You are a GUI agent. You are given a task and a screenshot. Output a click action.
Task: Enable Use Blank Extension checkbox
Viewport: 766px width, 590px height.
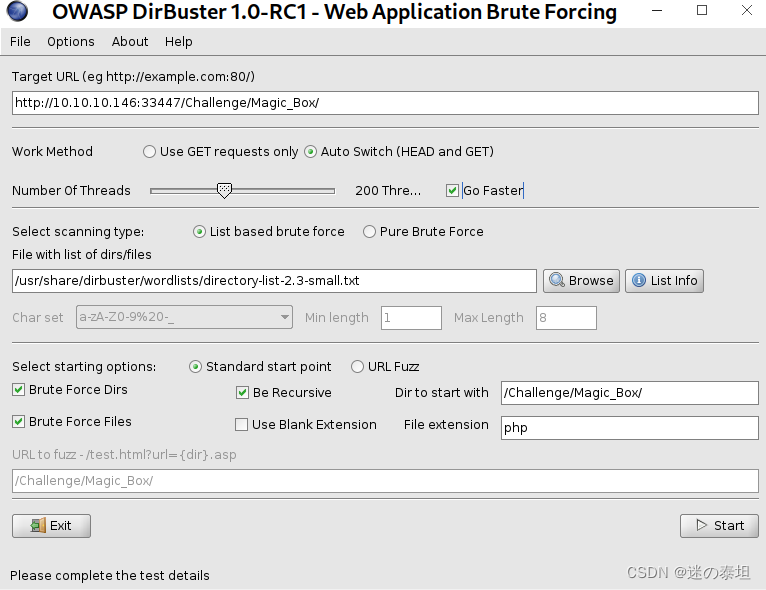(x=241, y=424)
